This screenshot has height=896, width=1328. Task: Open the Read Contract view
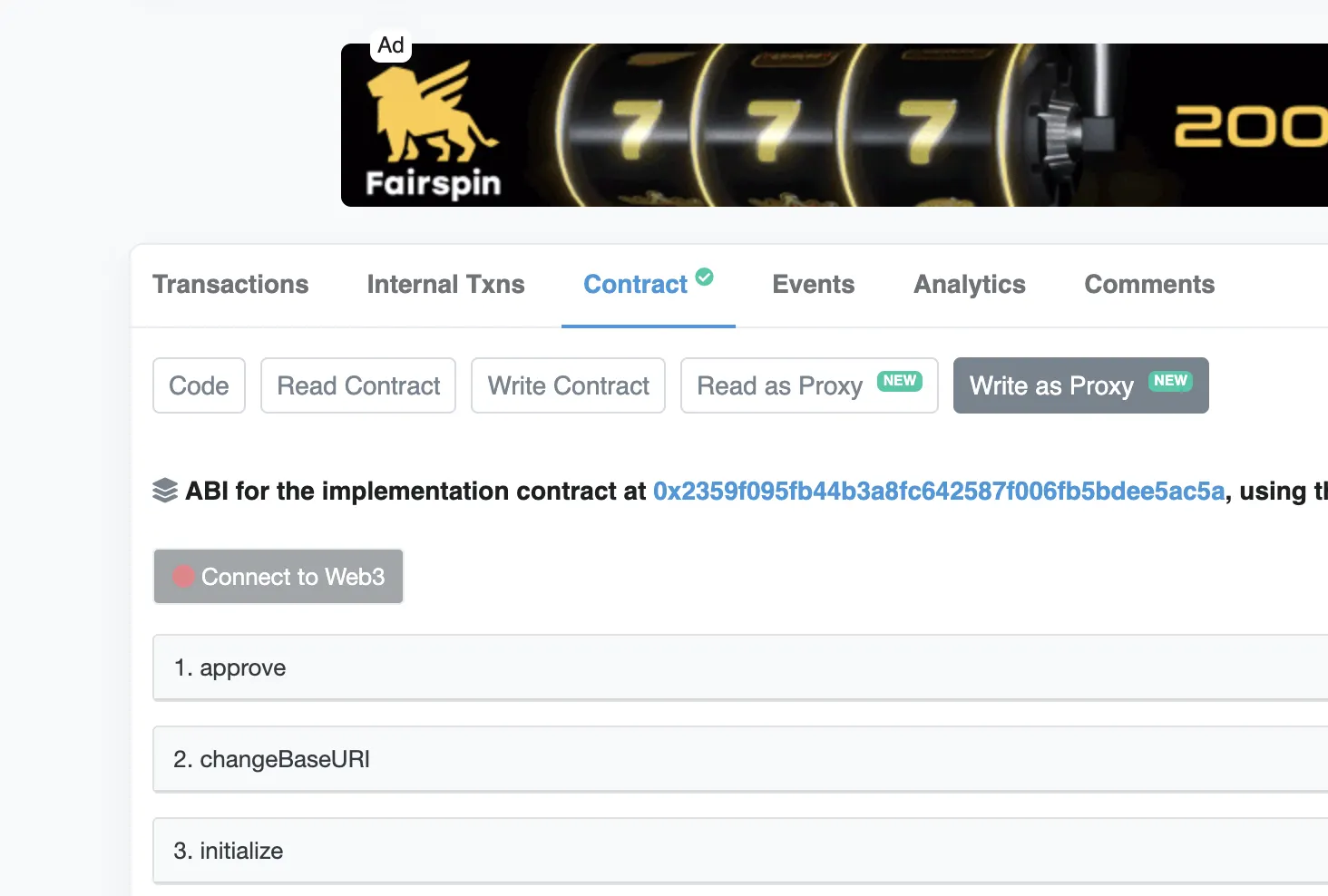(x=358, y=386)
